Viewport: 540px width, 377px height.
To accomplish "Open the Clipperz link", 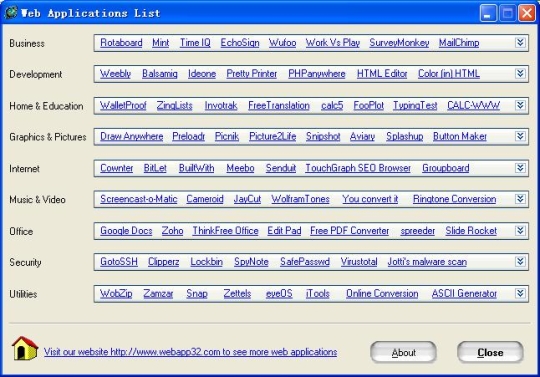I will tap(164, 262).
